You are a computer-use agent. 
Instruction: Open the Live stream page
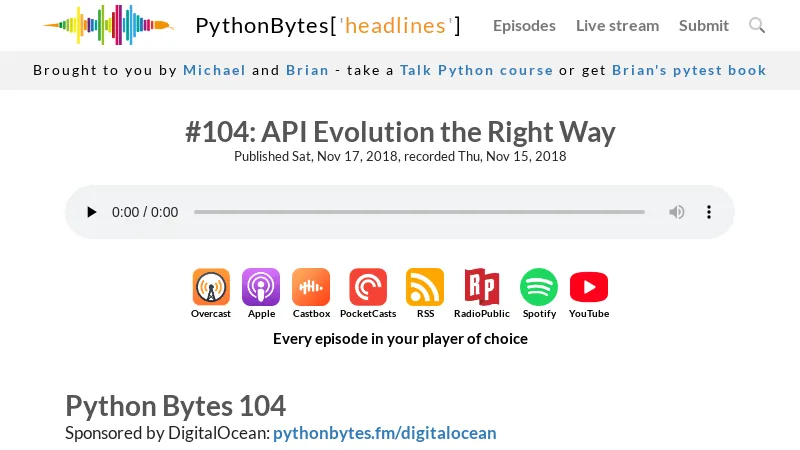(x=617, y=25)
